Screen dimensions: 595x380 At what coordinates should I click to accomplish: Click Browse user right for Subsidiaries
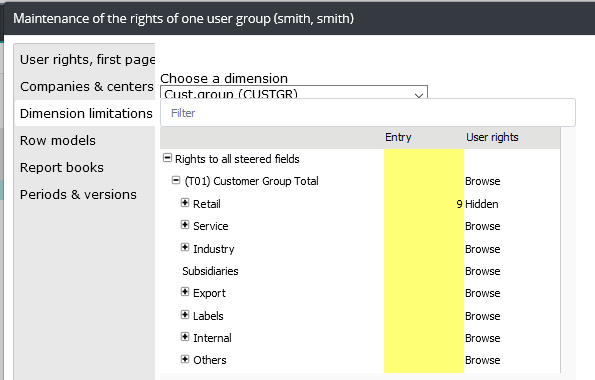tap(483, 271)
